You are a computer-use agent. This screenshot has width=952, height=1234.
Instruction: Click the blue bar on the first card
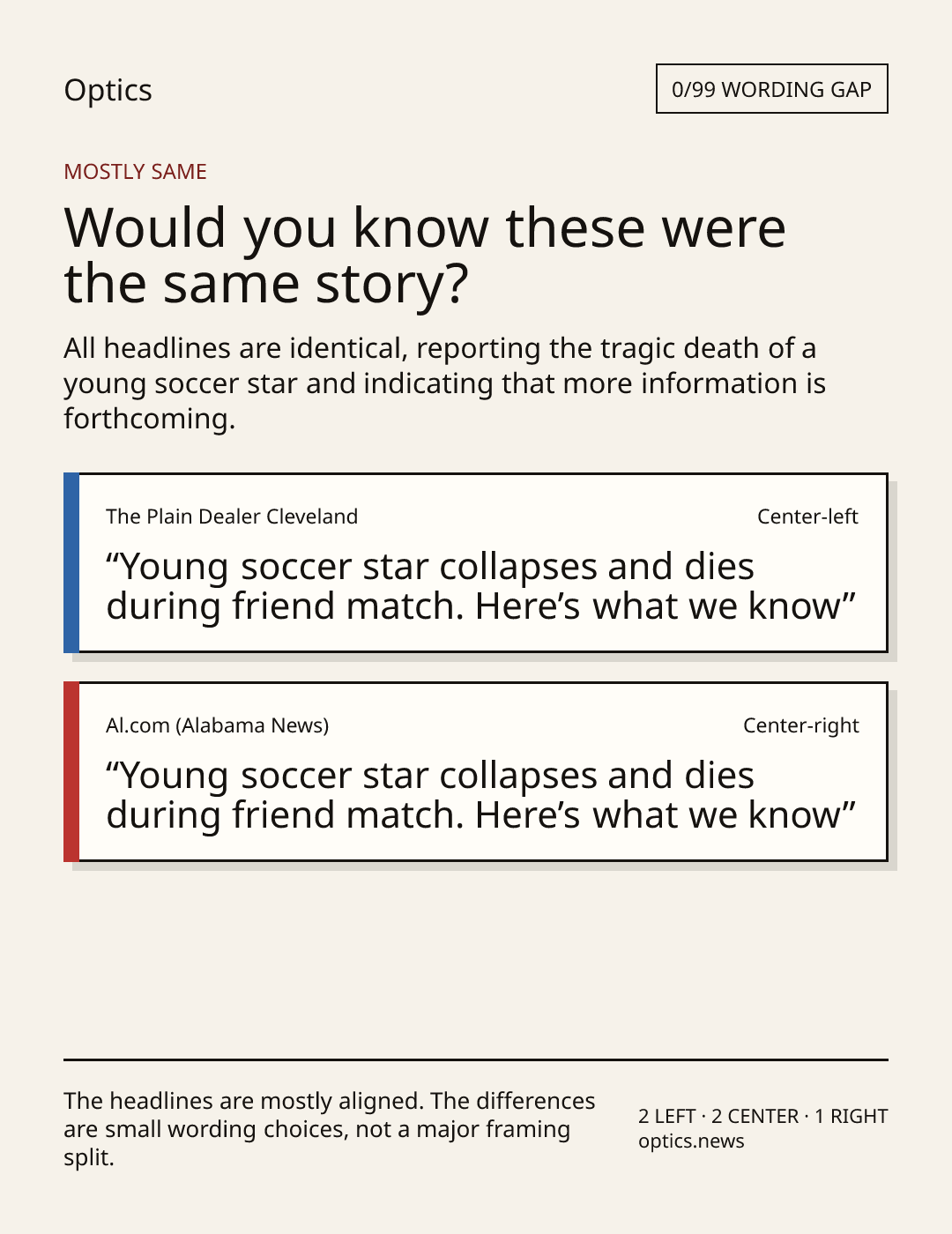pos(71,563)
